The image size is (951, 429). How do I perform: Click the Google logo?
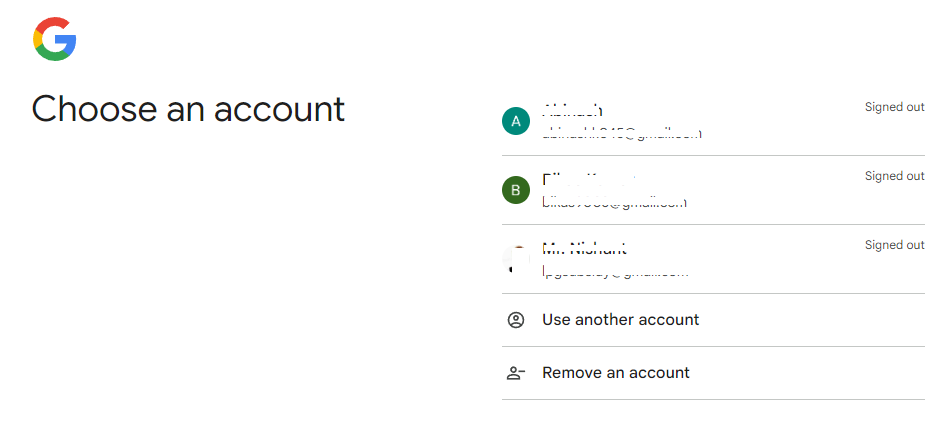pyautogui.click(x=54, y=39)
